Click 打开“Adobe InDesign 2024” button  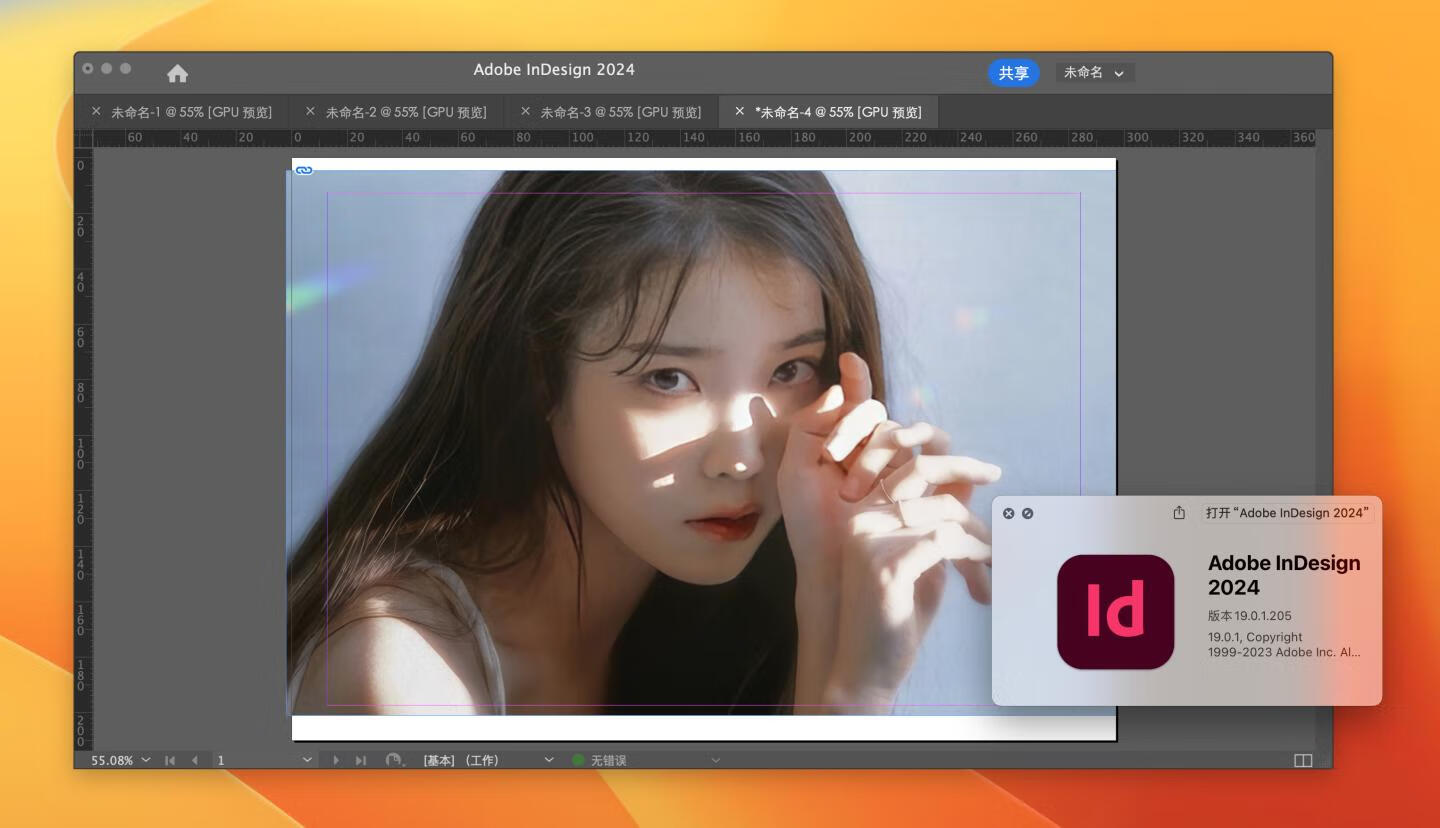(1287, 513)
